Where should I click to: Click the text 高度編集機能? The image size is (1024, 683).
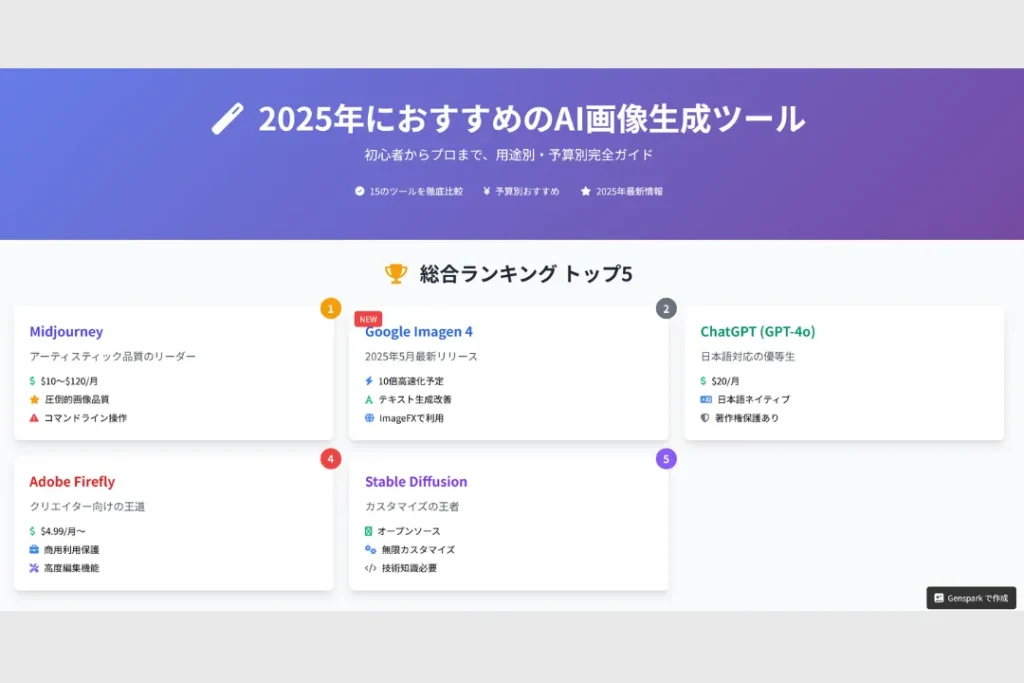[72, 568]
